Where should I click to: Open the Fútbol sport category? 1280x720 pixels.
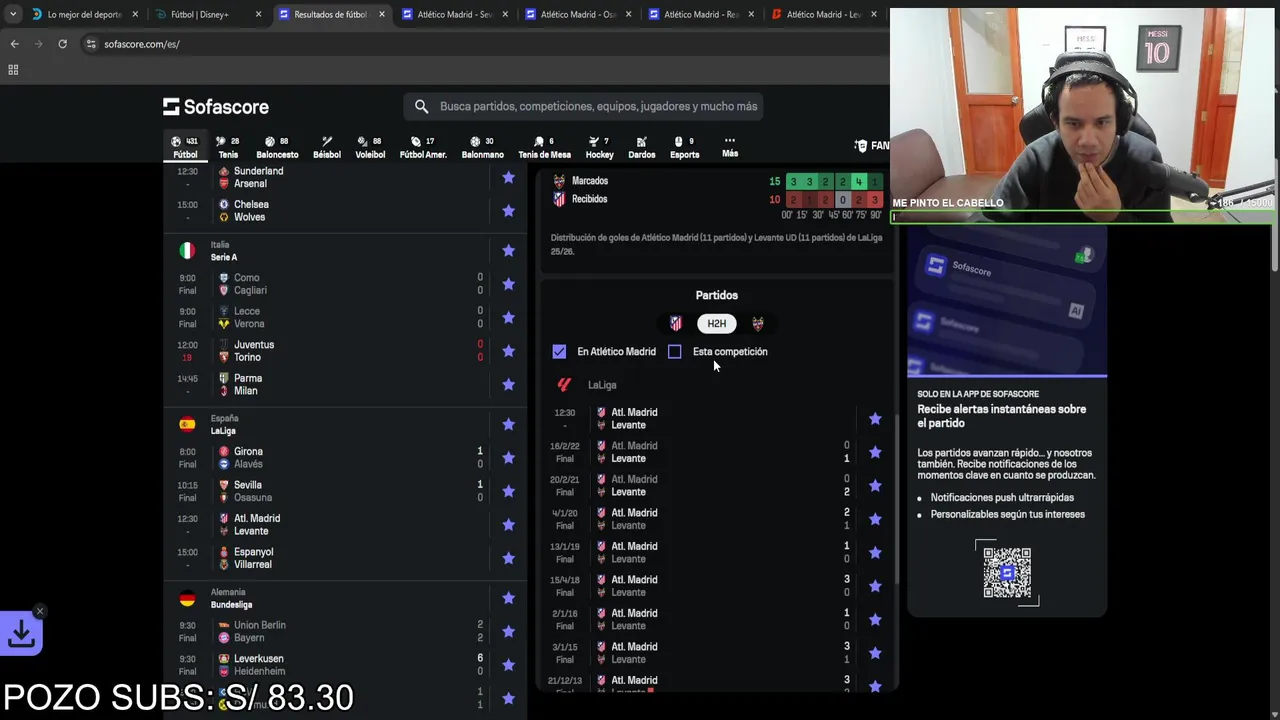coord(185,147)
